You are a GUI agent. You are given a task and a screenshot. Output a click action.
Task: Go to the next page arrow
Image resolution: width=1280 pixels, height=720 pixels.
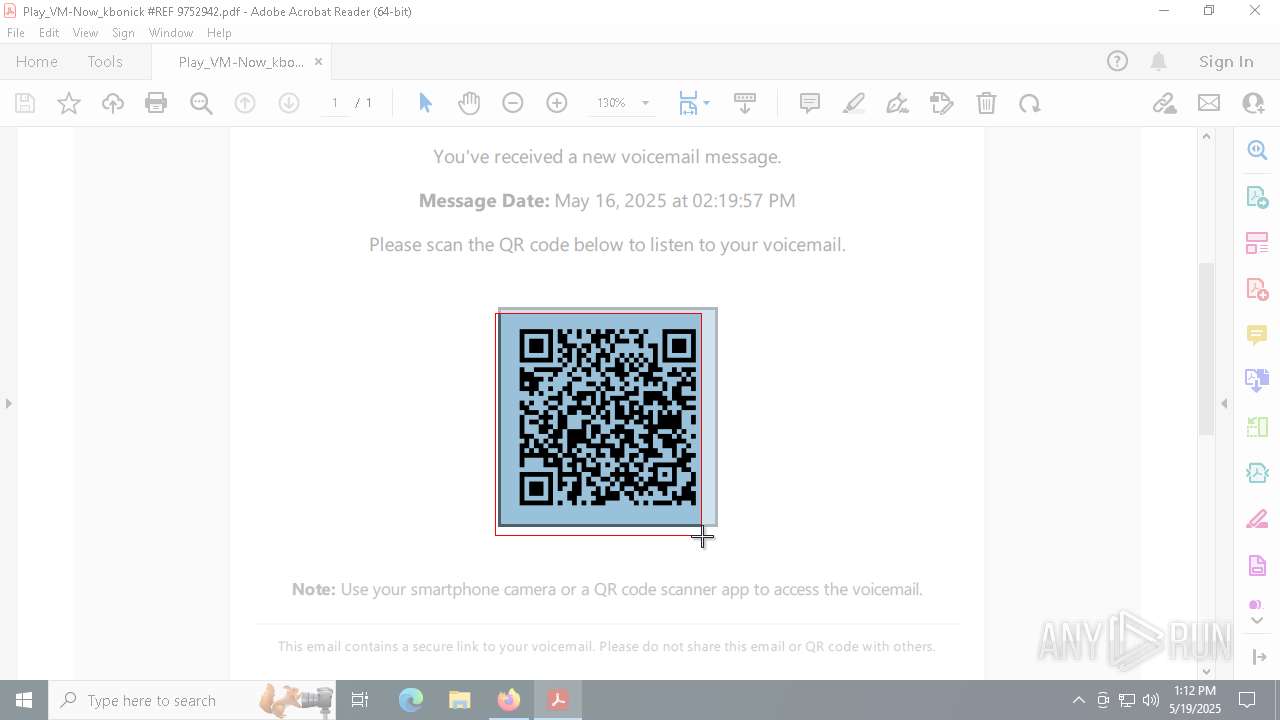tap(289, 103)
